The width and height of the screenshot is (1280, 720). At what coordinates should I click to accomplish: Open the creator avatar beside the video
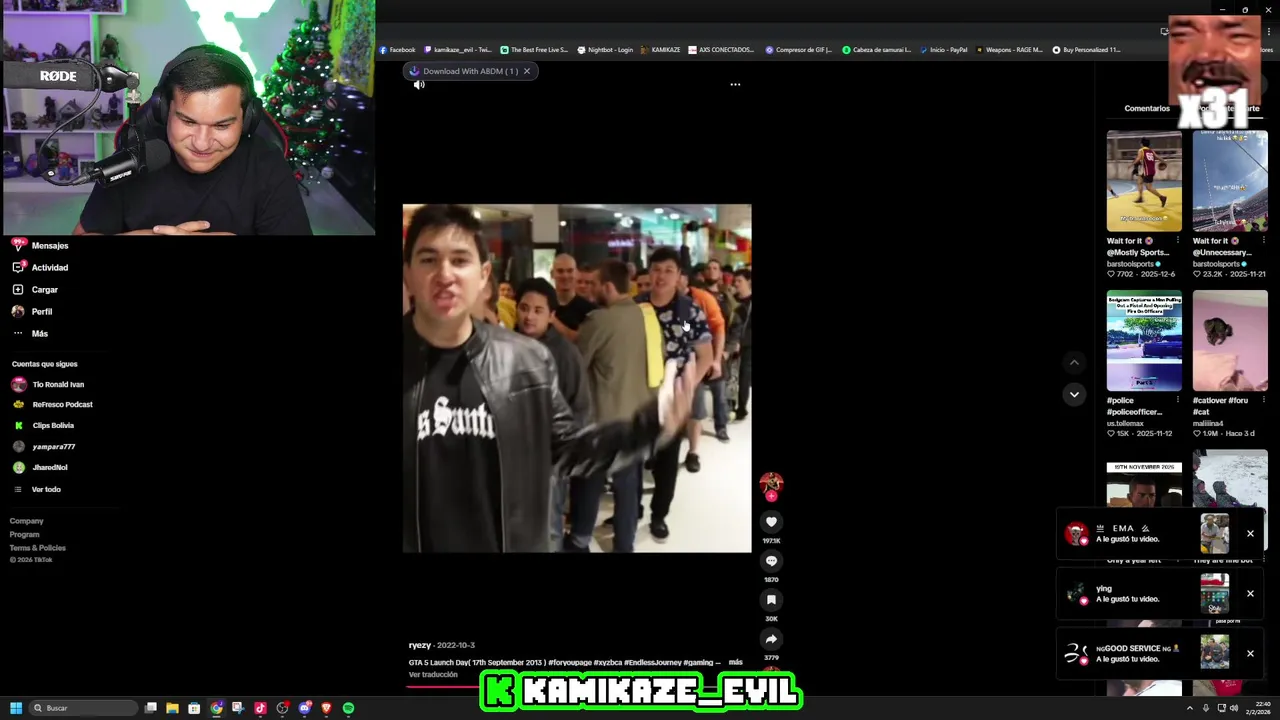pyautogui.click(x=771, y=485)
